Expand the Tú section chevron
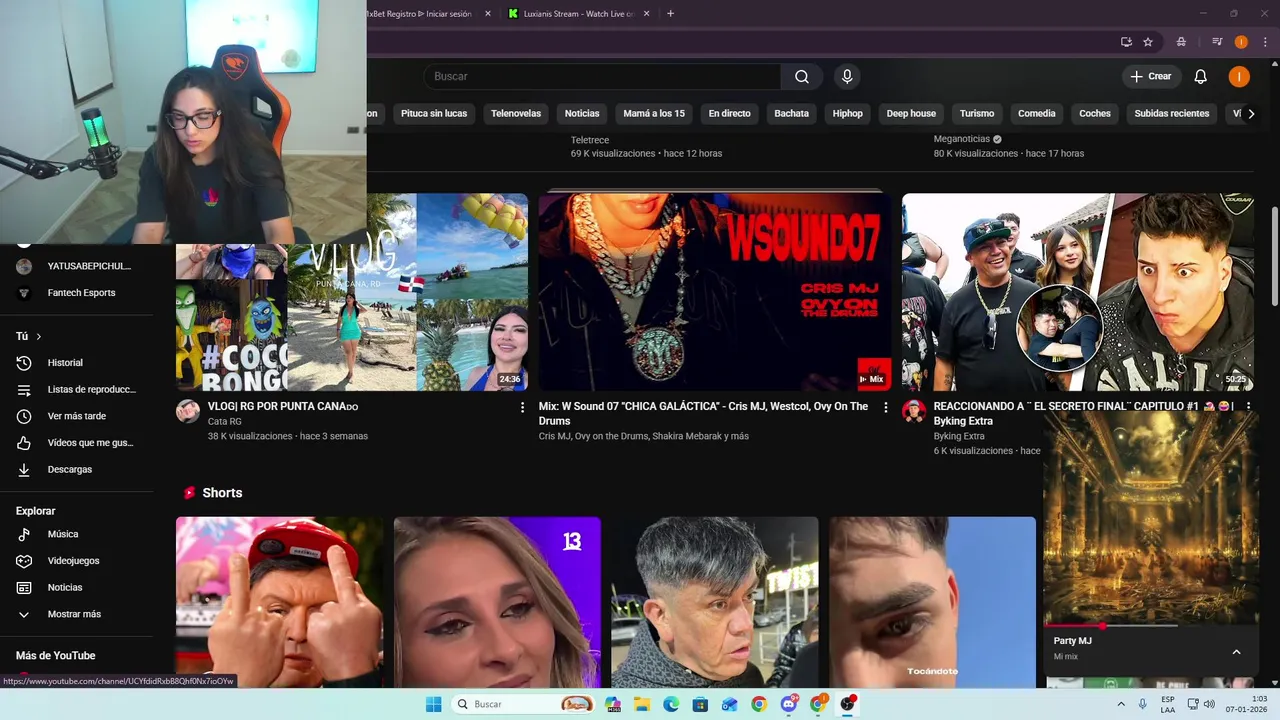Viewport: 1280px width, 720px height. tap(38, 337)
